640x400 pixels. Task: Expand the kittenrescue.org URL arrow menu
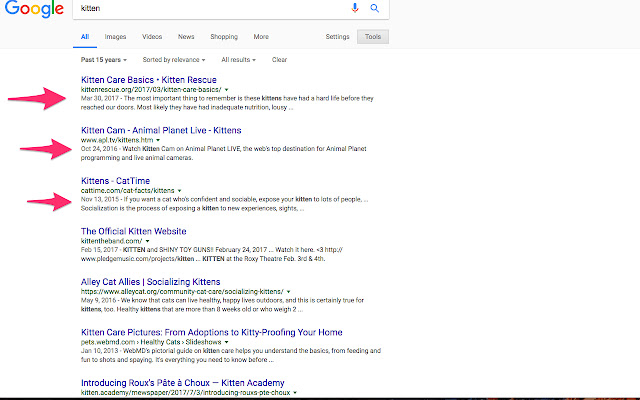coord(227,90)
